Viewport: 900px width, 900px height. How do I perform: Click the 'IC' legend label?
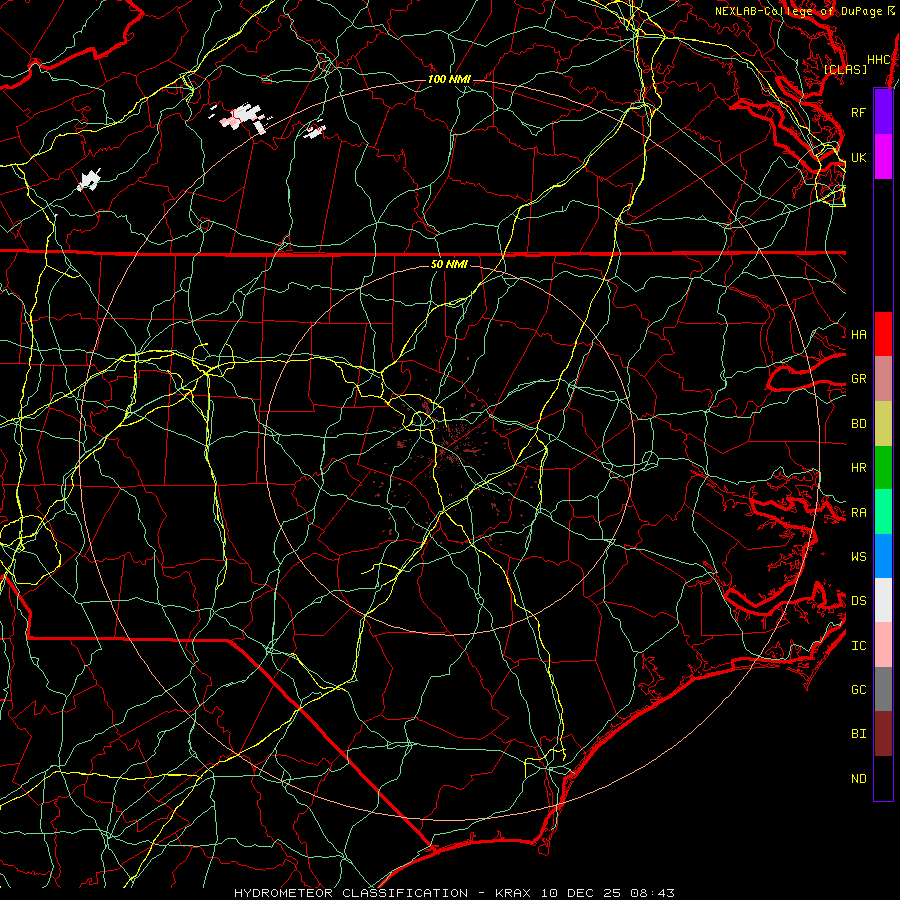coord(858,646)
